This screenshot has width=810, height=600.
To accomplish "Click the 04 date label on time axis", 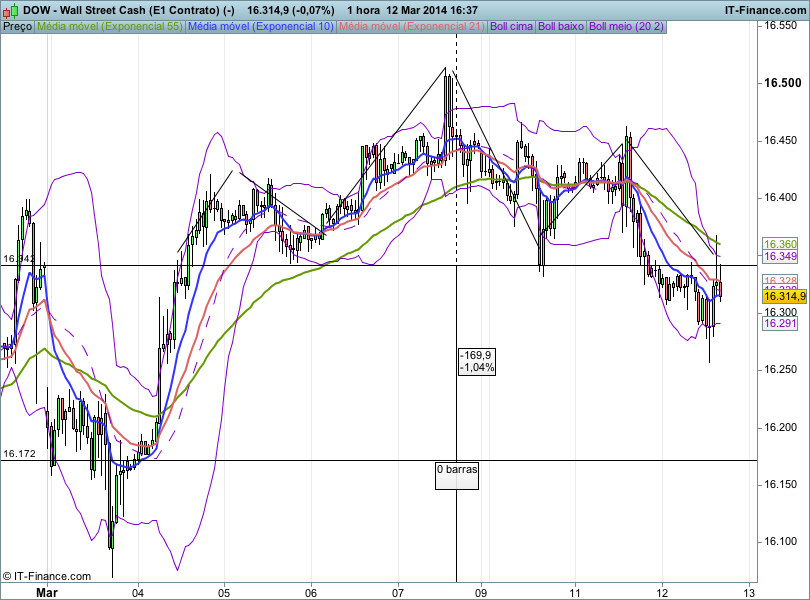I will [138, 592].
